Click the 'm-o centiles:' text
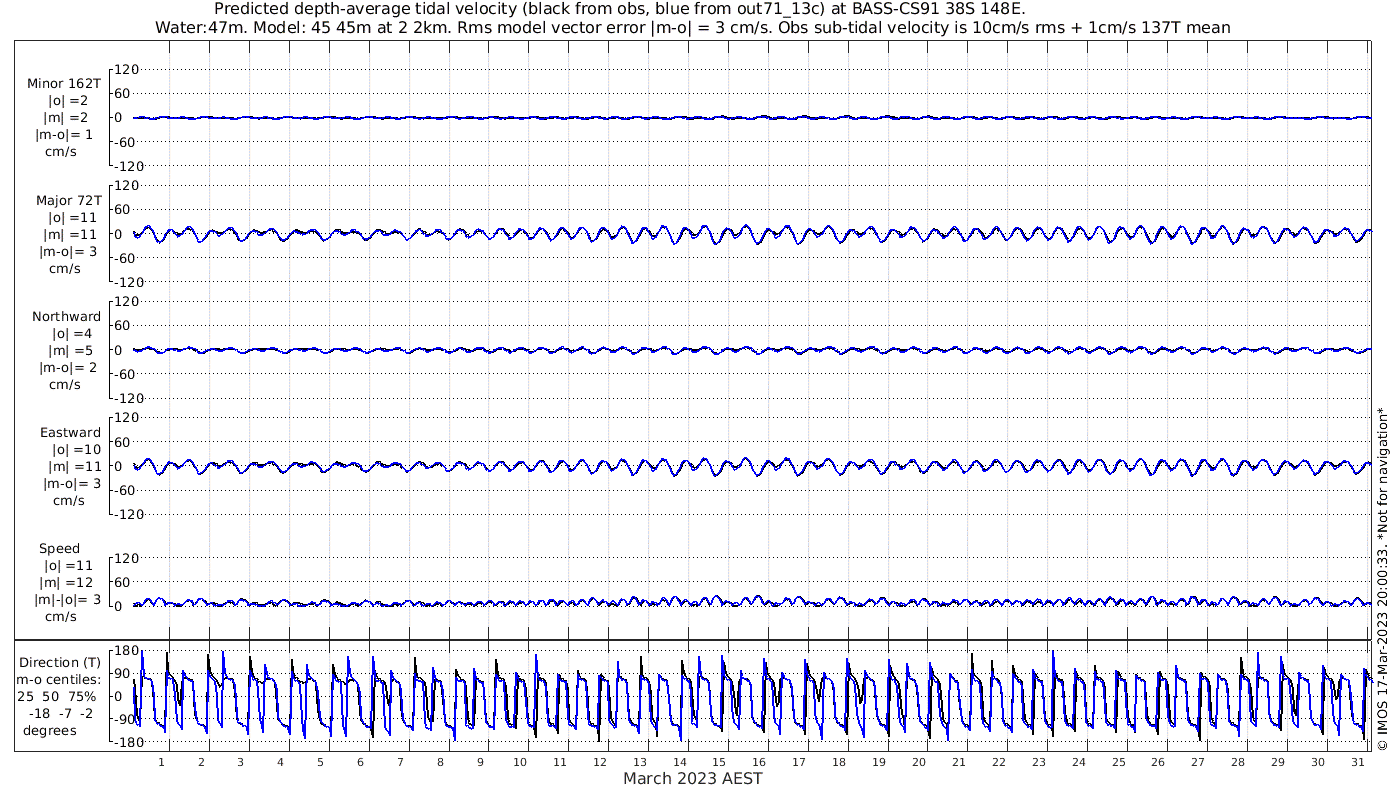1400x800 pixels. point(60,679)
